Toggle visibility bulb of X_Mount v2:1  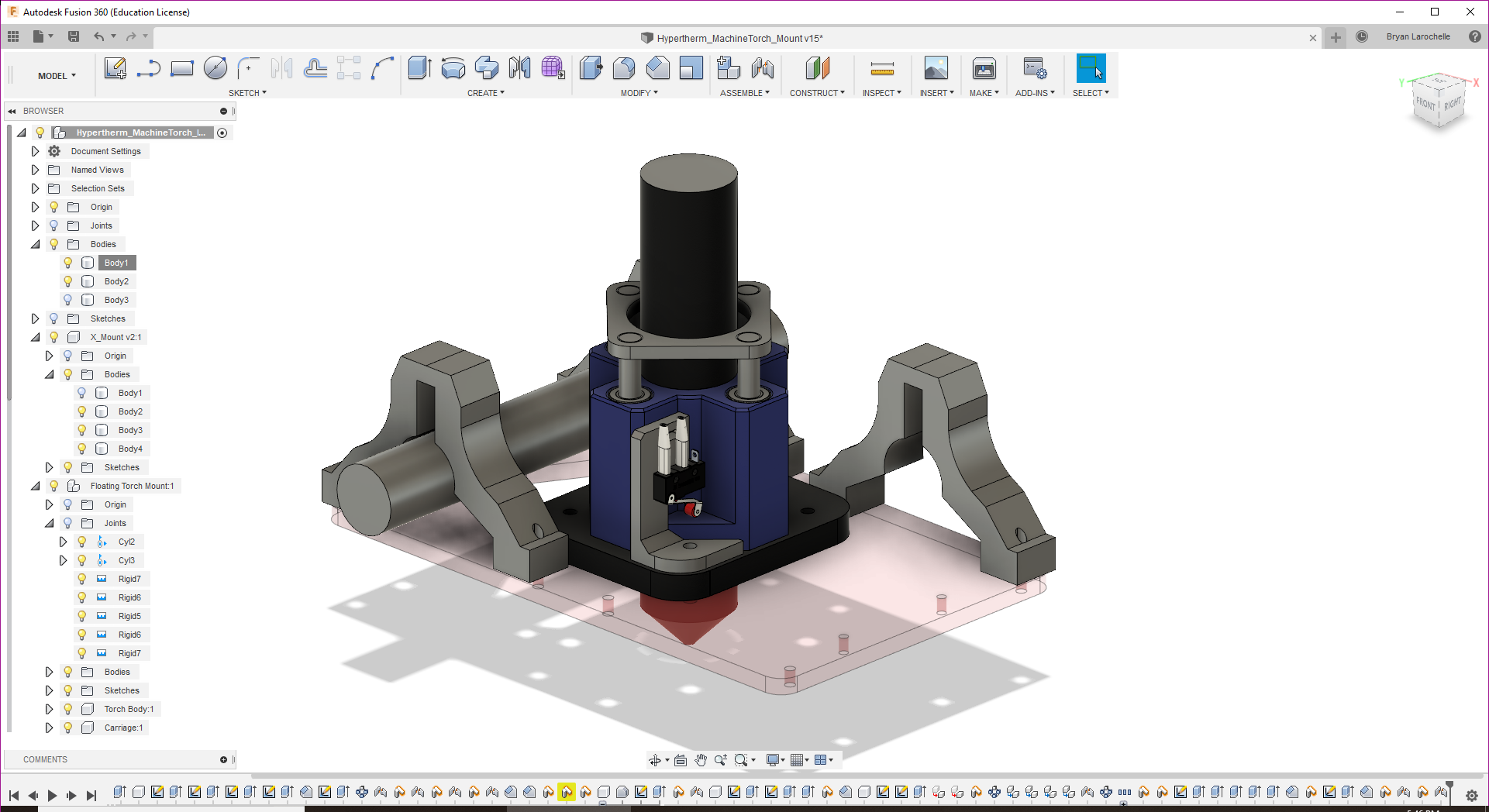pyautogui.click(x=54, y=337)
